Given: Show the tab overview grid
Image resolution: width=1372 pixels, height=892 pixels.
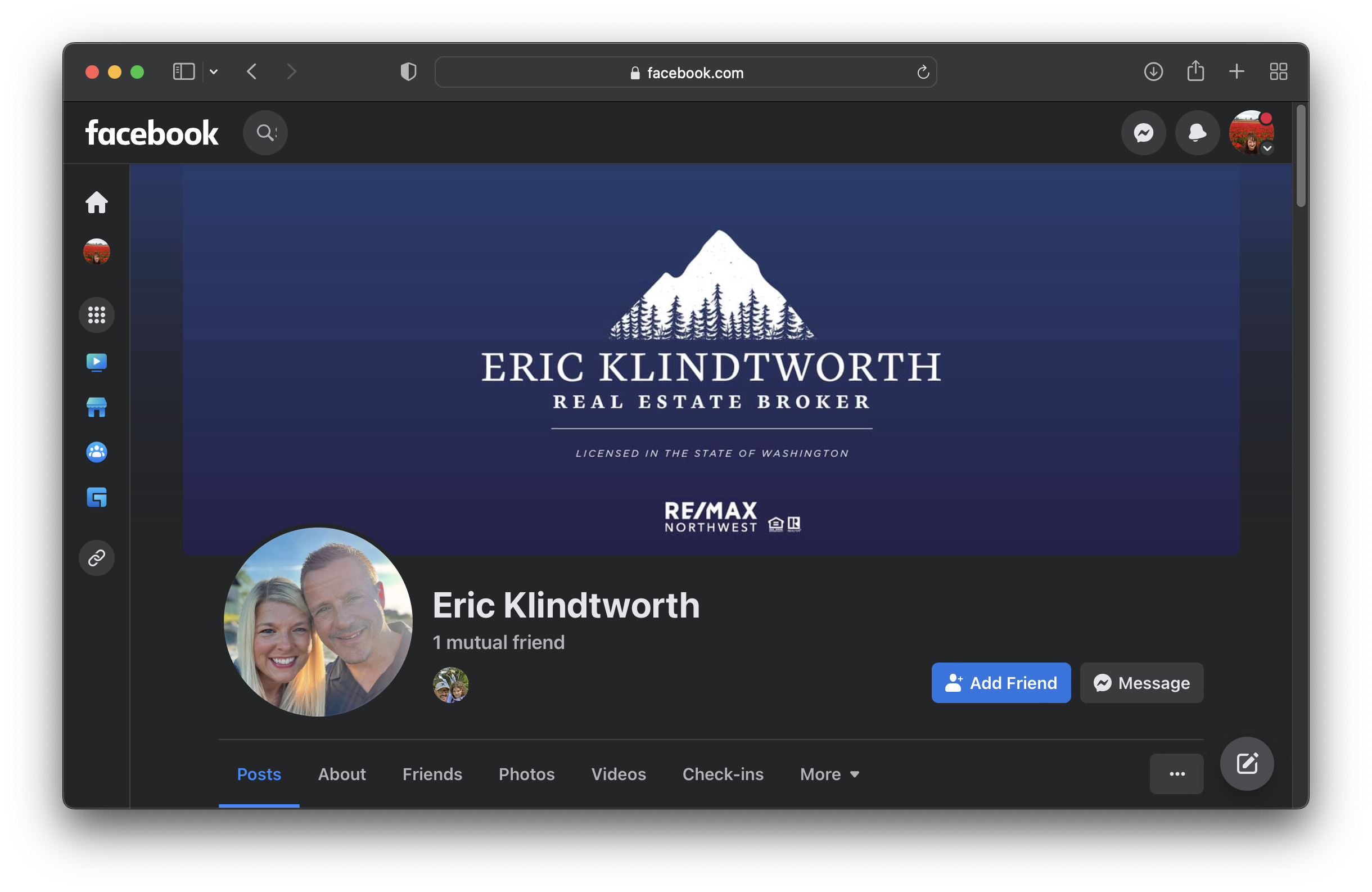Looking at the screenshot, I should tap(1279, 71).
